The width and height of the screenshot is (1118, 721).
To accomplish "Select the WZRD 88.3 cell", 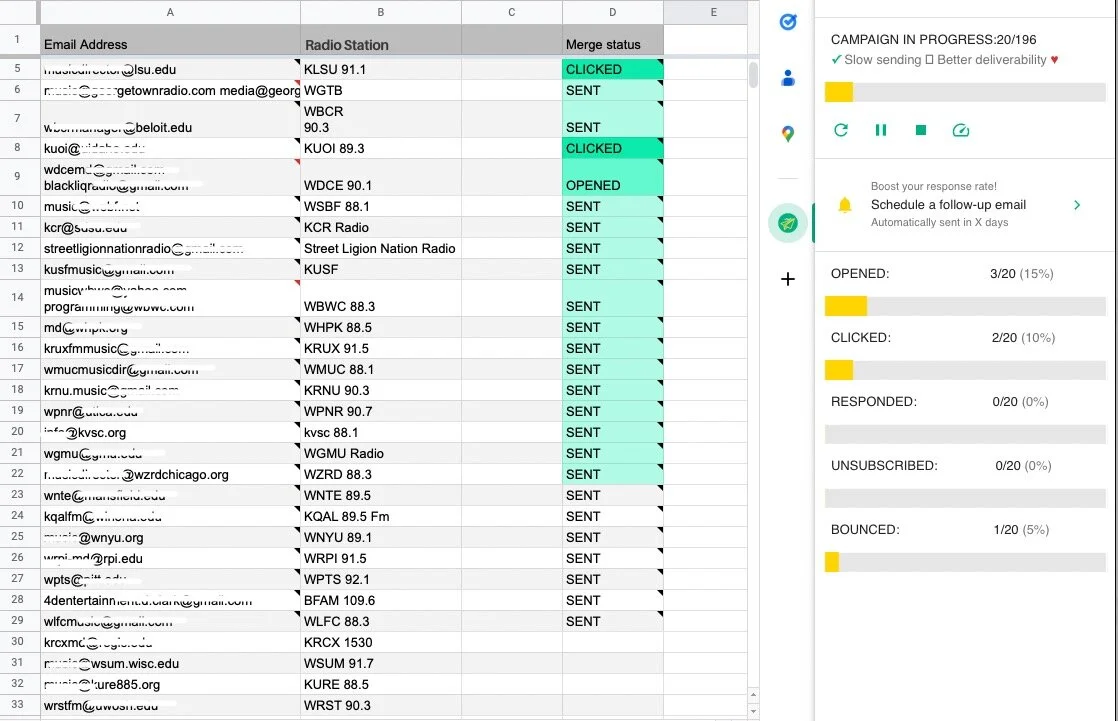I will (x=381, y=474).
